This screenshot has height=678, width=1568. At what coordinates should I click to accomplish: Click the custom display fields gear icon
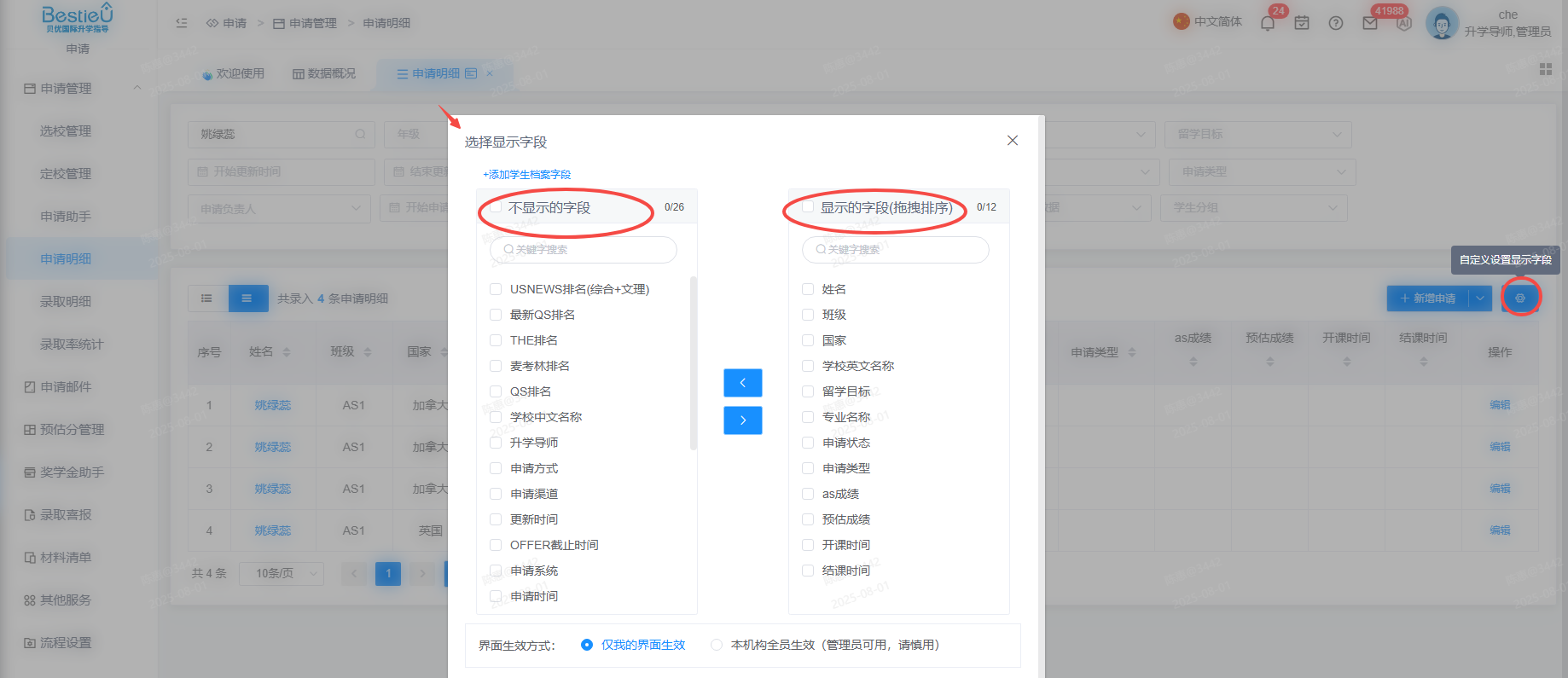[x=1520, y=298]
